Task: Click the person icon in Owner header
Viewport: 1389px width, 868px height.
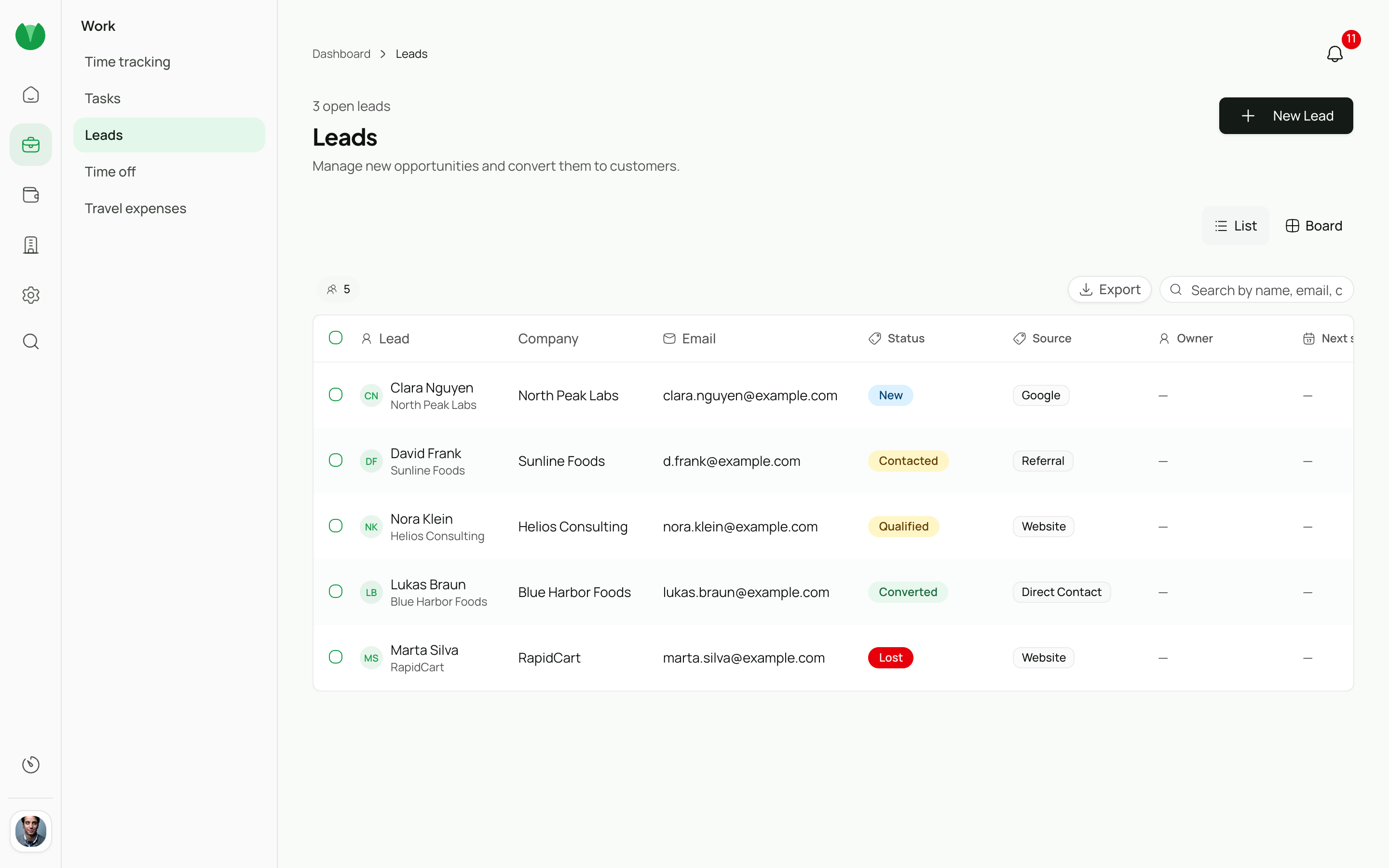Action: [x=1164, y=339]
